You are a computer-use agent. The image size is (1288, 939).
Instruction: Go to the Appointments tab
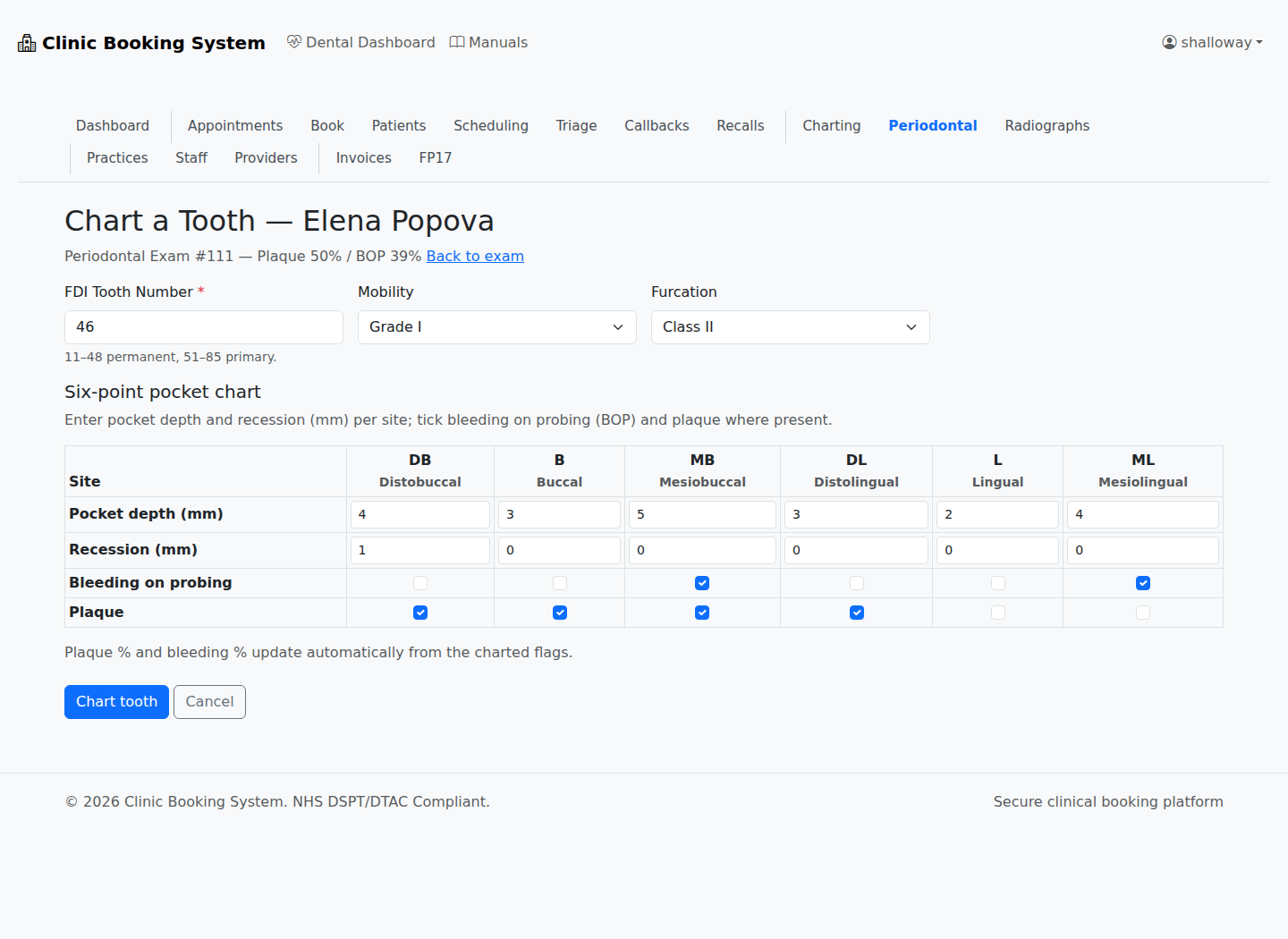(235, 126)
